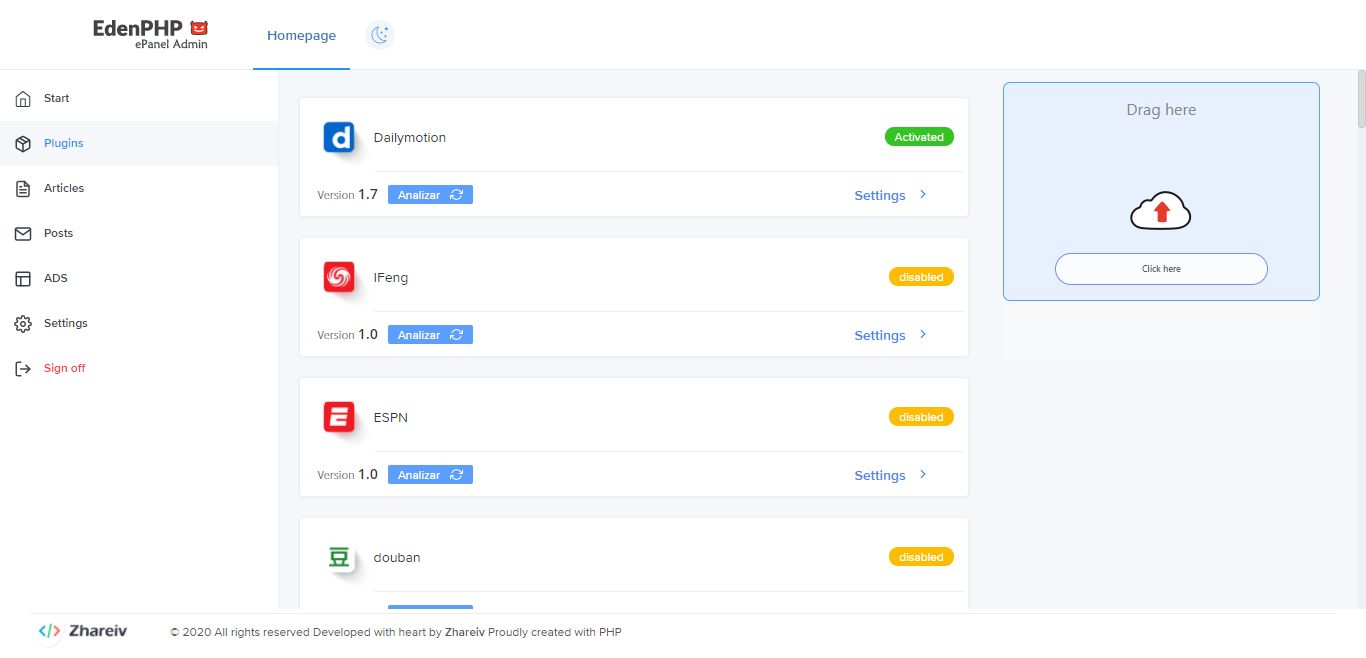Expand Dailymotion Settings chevron
1366x658 pixels.
point(923,195)
